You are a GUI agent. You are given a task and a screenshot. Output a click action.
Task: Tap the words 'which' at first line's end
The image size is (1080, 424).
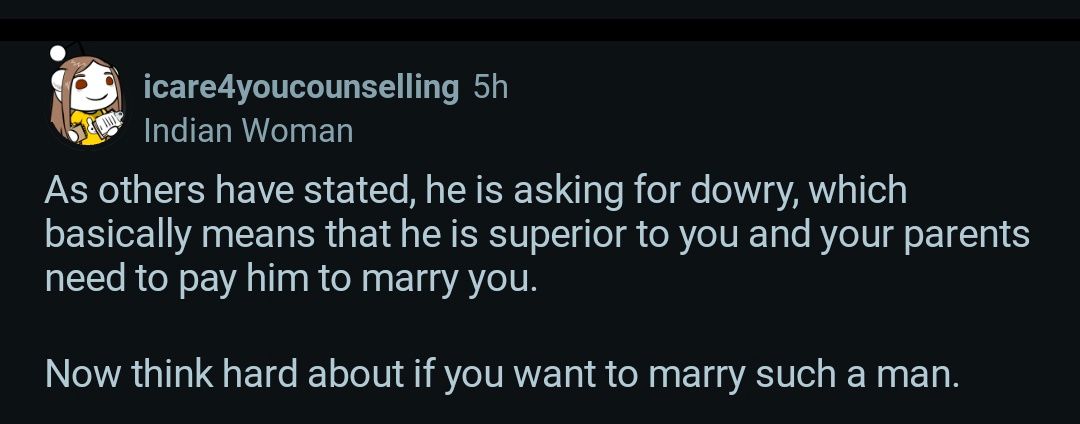858,190
